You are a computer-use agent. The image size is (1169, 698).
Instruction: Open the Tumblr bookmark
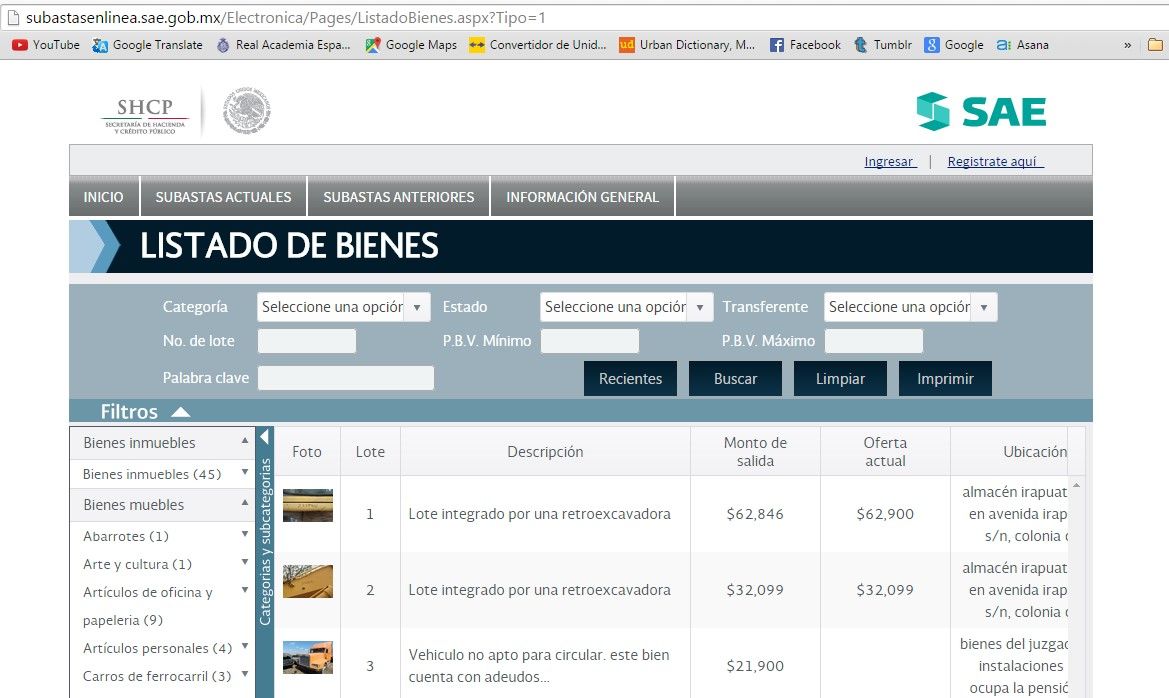tap(882, 45)
